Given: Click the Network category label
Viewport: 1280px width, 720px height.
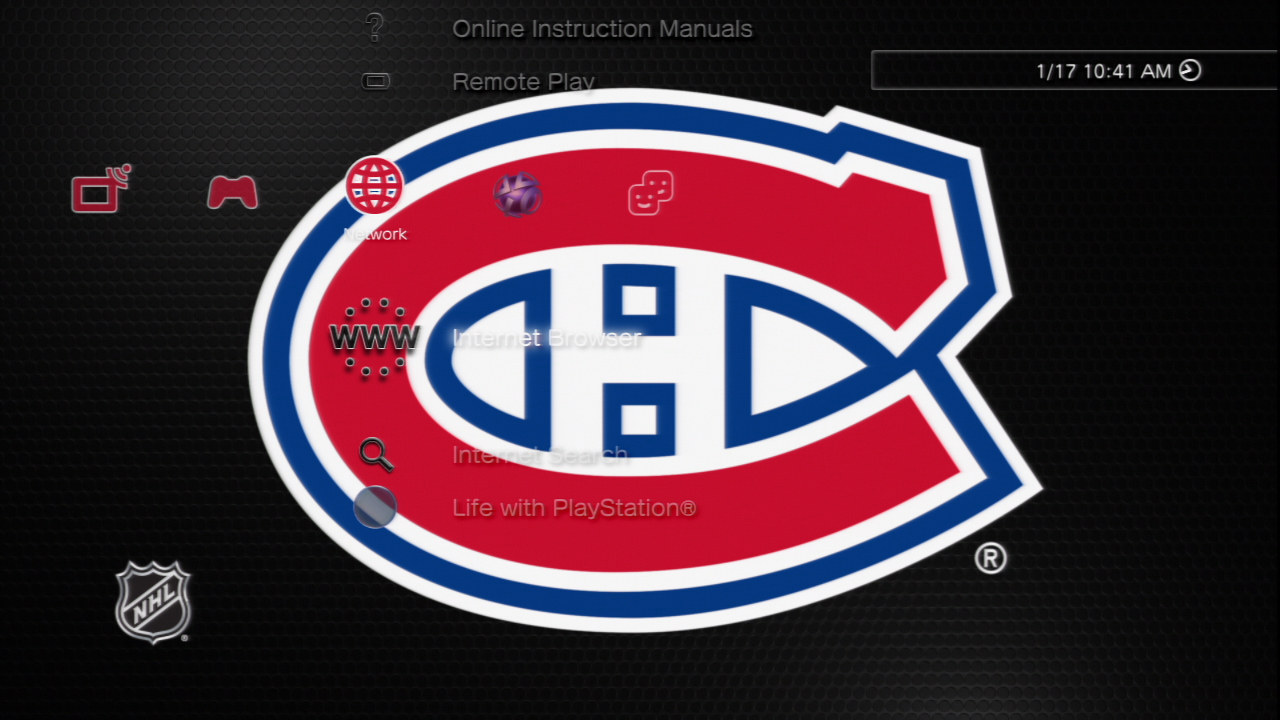Looking at the screenshot, I should pos(375,234).
